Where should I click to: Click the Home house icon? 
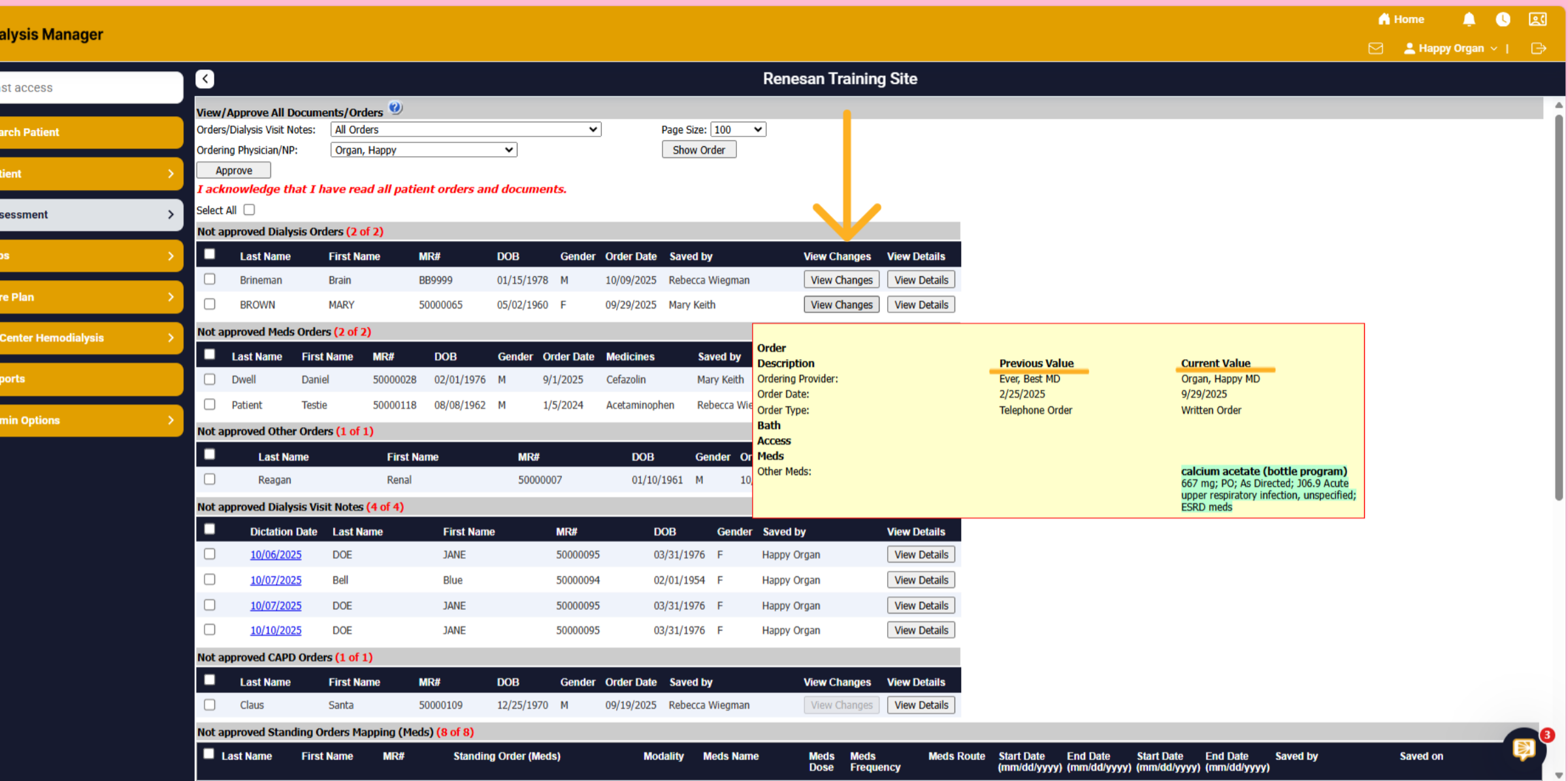coord(1384,19)
